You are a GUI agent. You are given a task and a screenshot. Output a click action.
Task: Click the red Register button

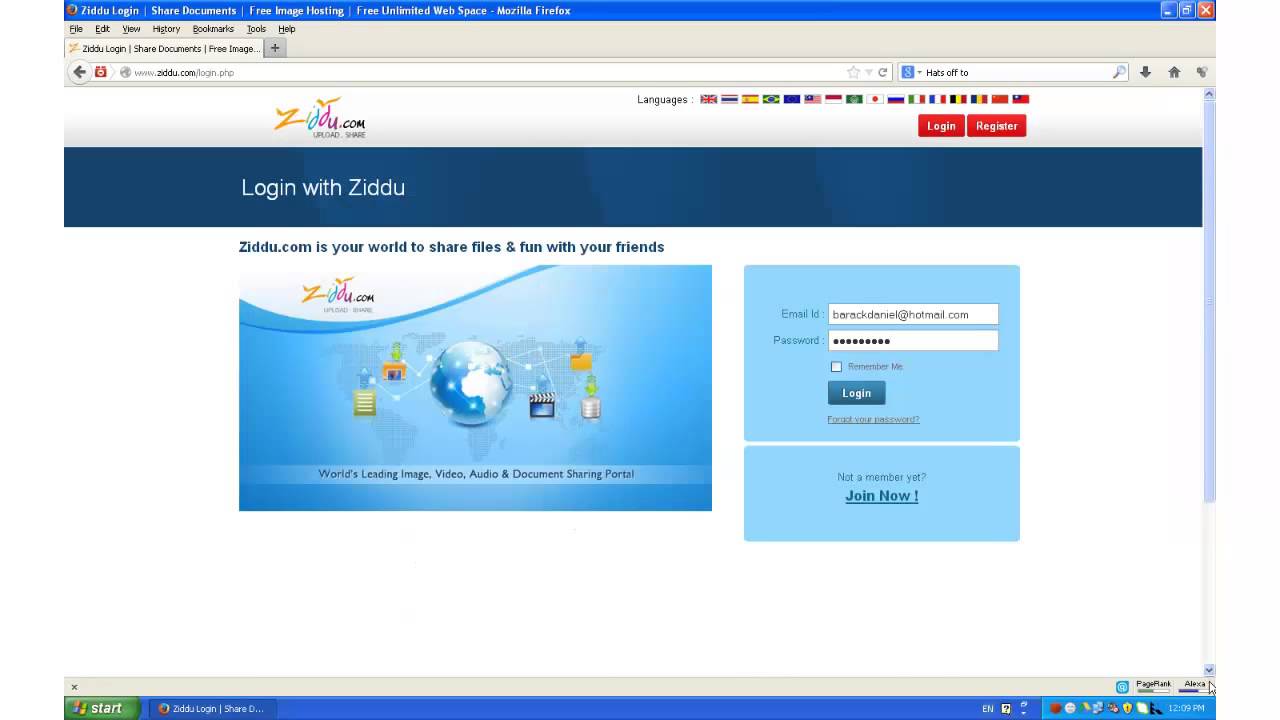997,126
